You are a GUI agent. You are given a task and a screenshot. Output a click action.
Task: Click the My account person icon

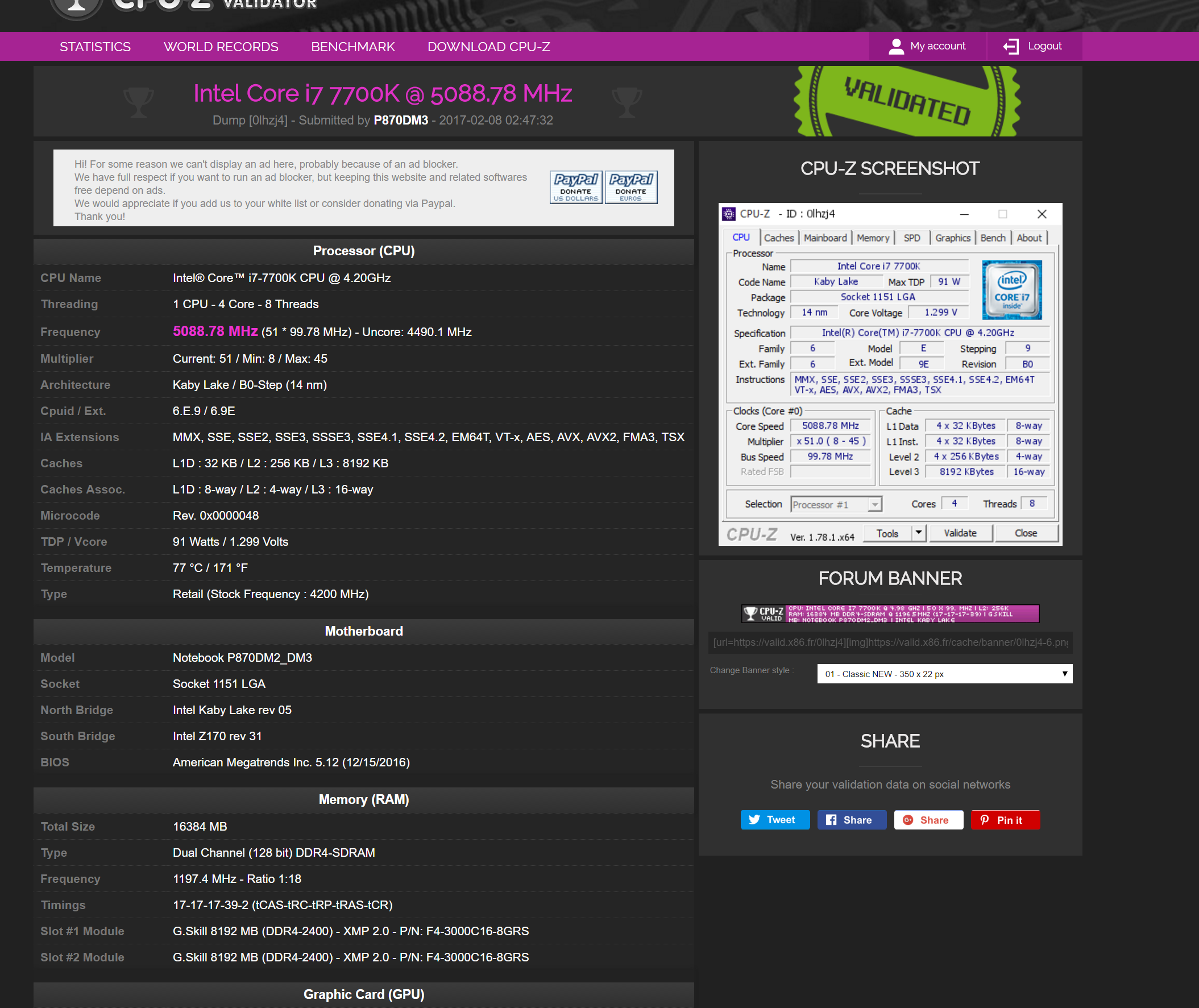(x=896, y=46)
